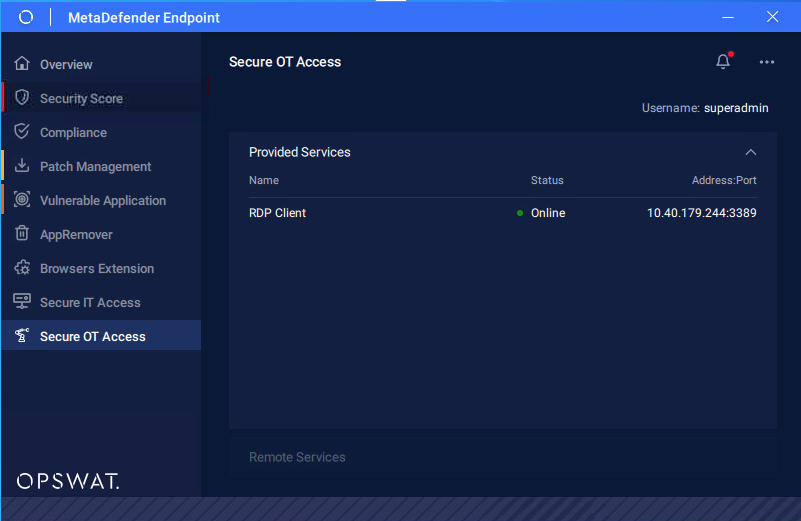Click the AppRemover trash icon
The image size is (801, 521).
(x=22, y=233)
